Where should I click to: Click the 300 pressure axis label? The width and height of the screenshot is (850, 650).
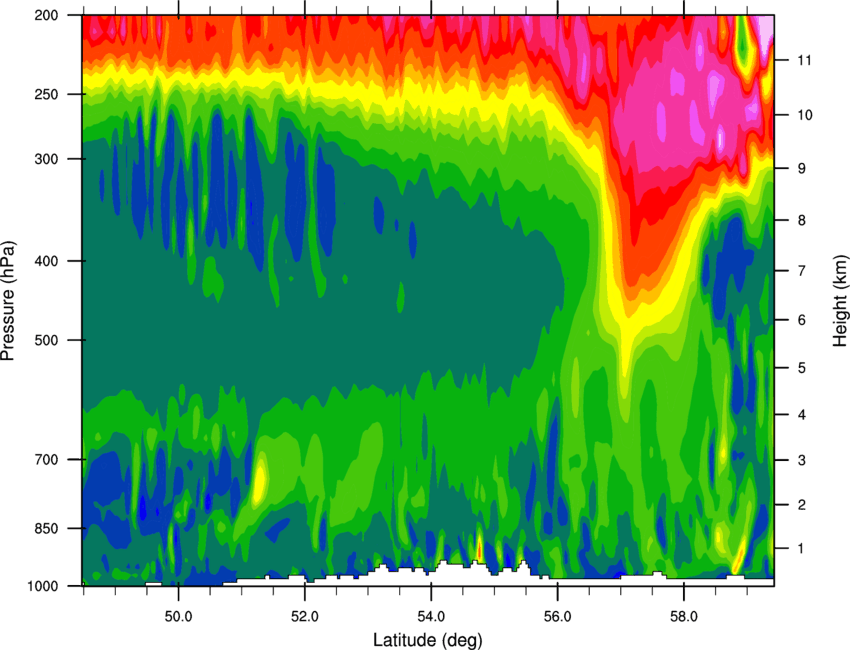click(x=46, y=159)
